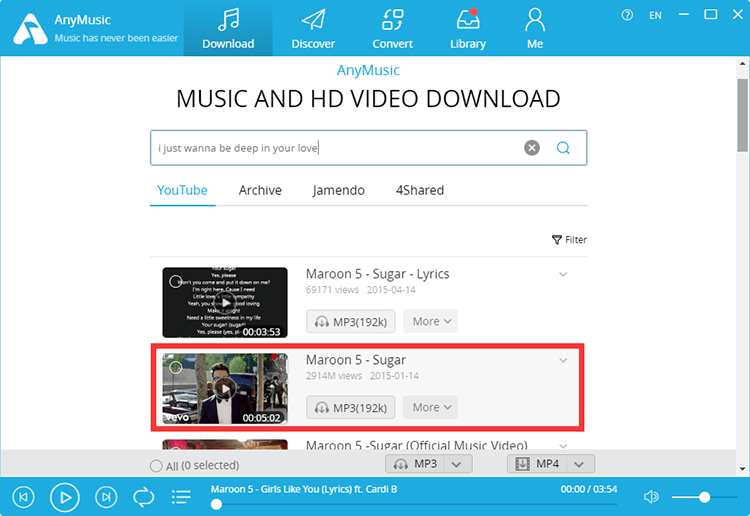This screenshot has height=516, width=750.
Task: Open More dropdown for Maroon 5 - Sugar
Action: click(x=430, y=407)
